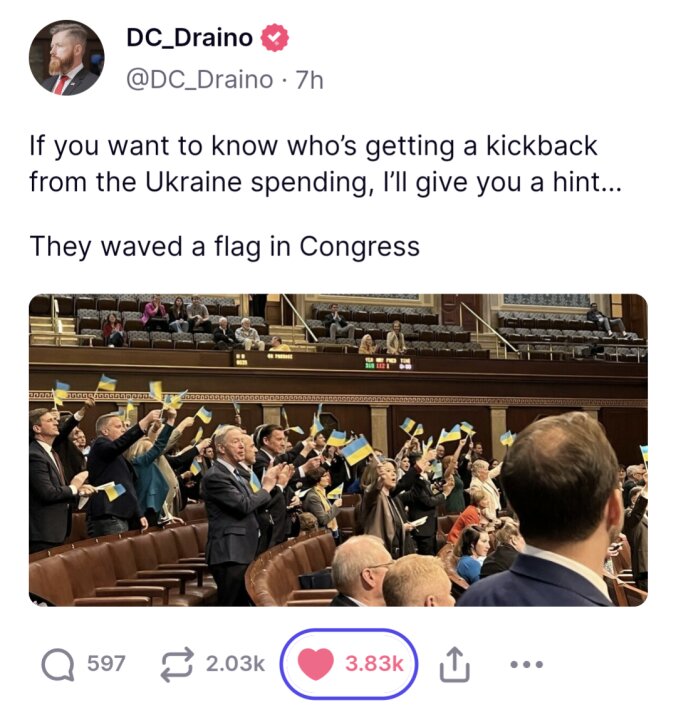
Task: Click the man's head in photo foreground
Action: 562,478
